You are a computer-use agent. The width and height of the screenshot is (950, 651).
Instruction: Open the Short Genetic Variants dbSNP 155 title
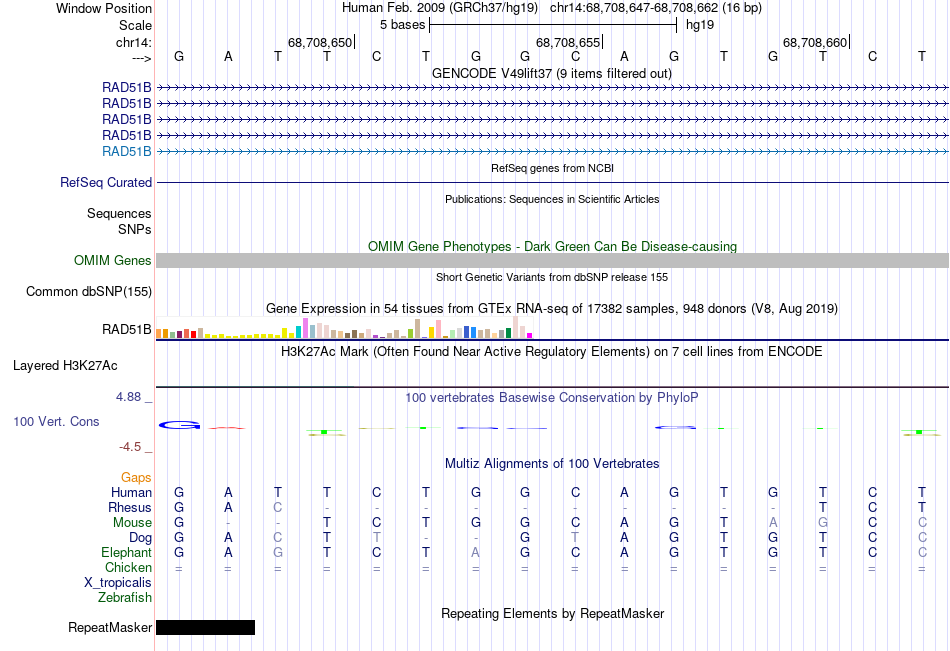tap(552, 277)
